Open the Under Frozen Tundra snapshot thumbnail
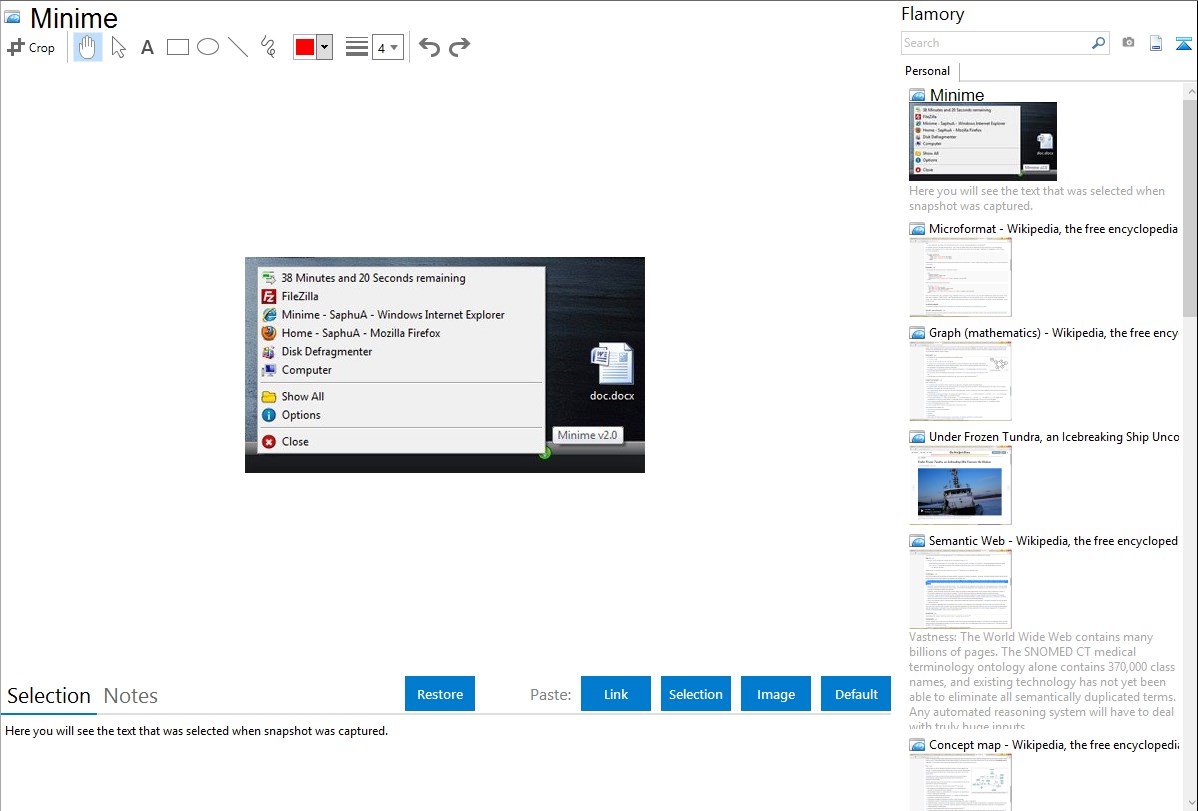1198x811 pixels. pos(960,485)
